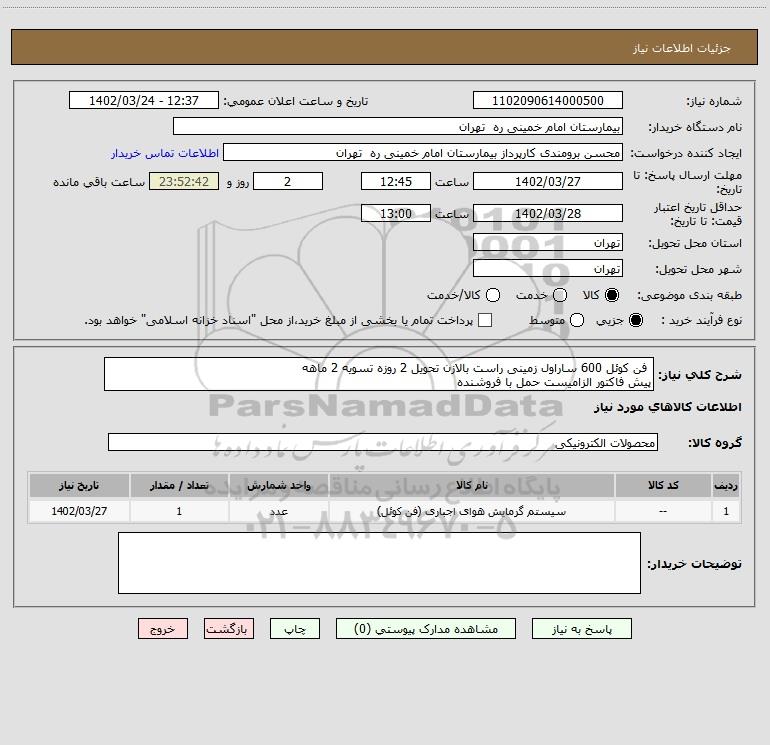Click the empty توضیحات خریدار text area
770x745 pixels.
379,563
